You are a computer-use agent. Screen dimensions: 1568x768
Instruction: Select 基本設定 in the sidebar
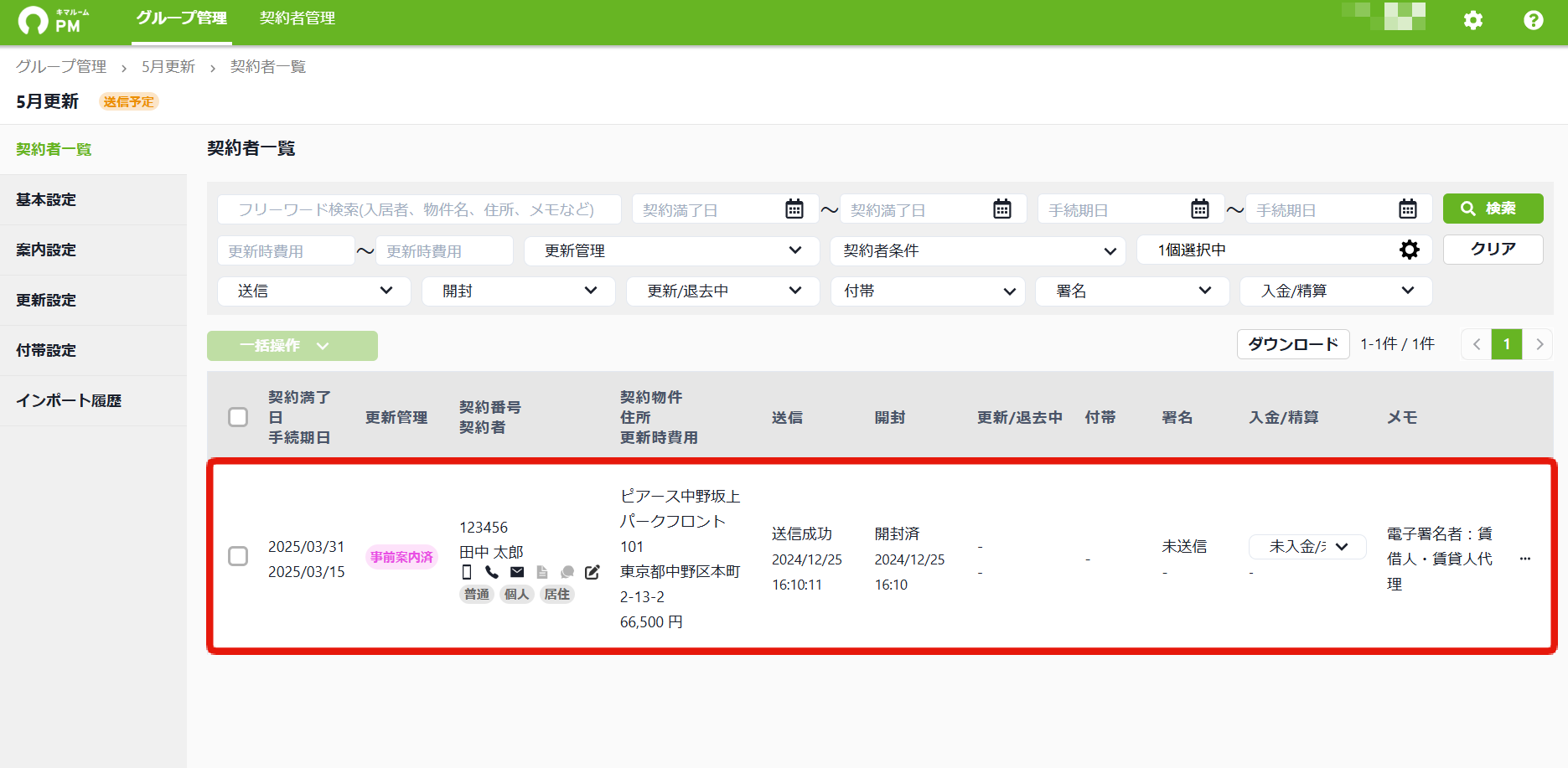pos(93,199)
